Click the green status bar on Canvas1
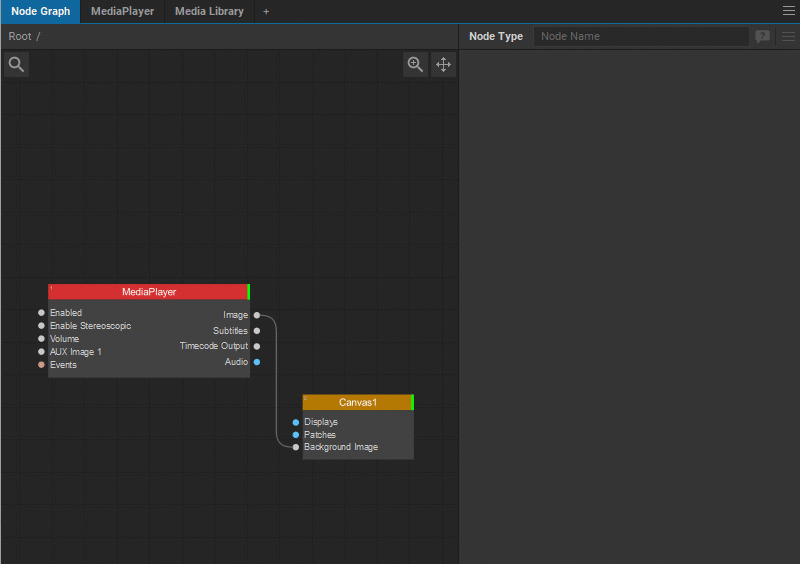The image size is (800, 564). (412, 402)
